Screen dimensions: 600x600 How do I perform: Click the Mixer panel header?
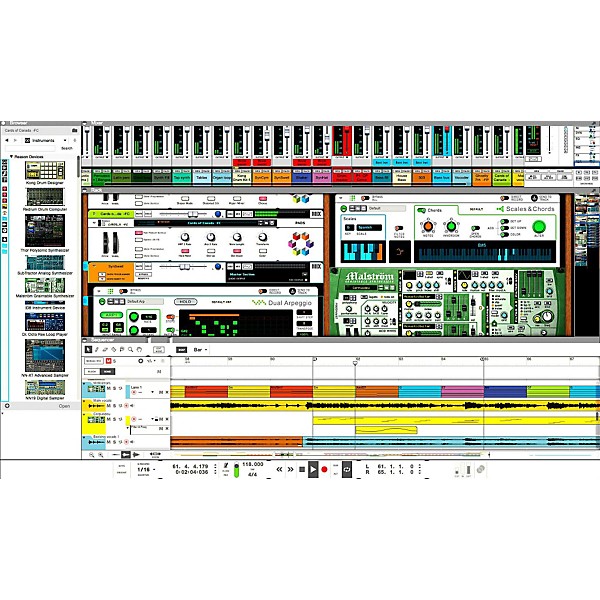(96, 123)
